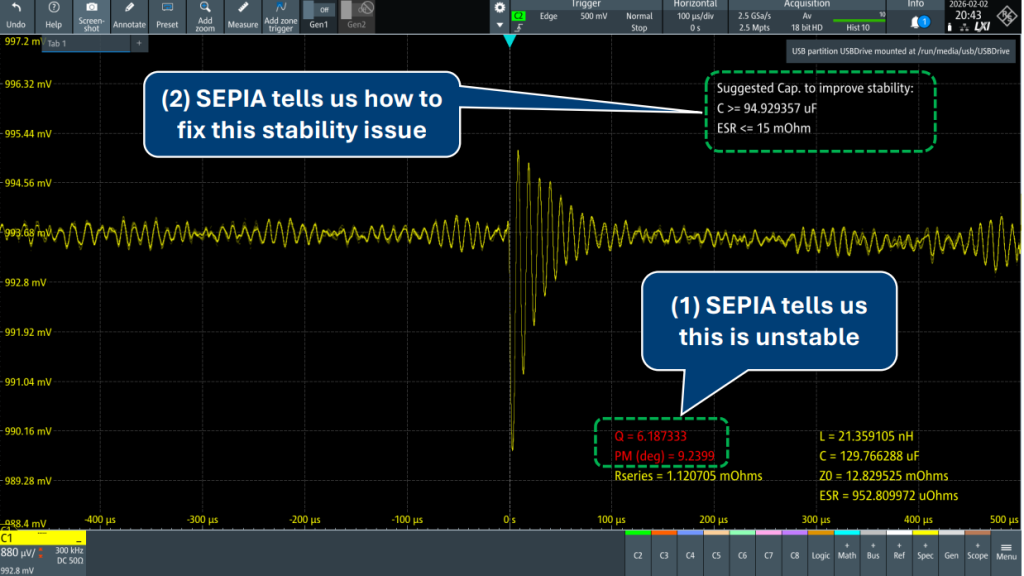Enable channel C4
Viewport: 1024px width, 576px height.
point(690,552)
